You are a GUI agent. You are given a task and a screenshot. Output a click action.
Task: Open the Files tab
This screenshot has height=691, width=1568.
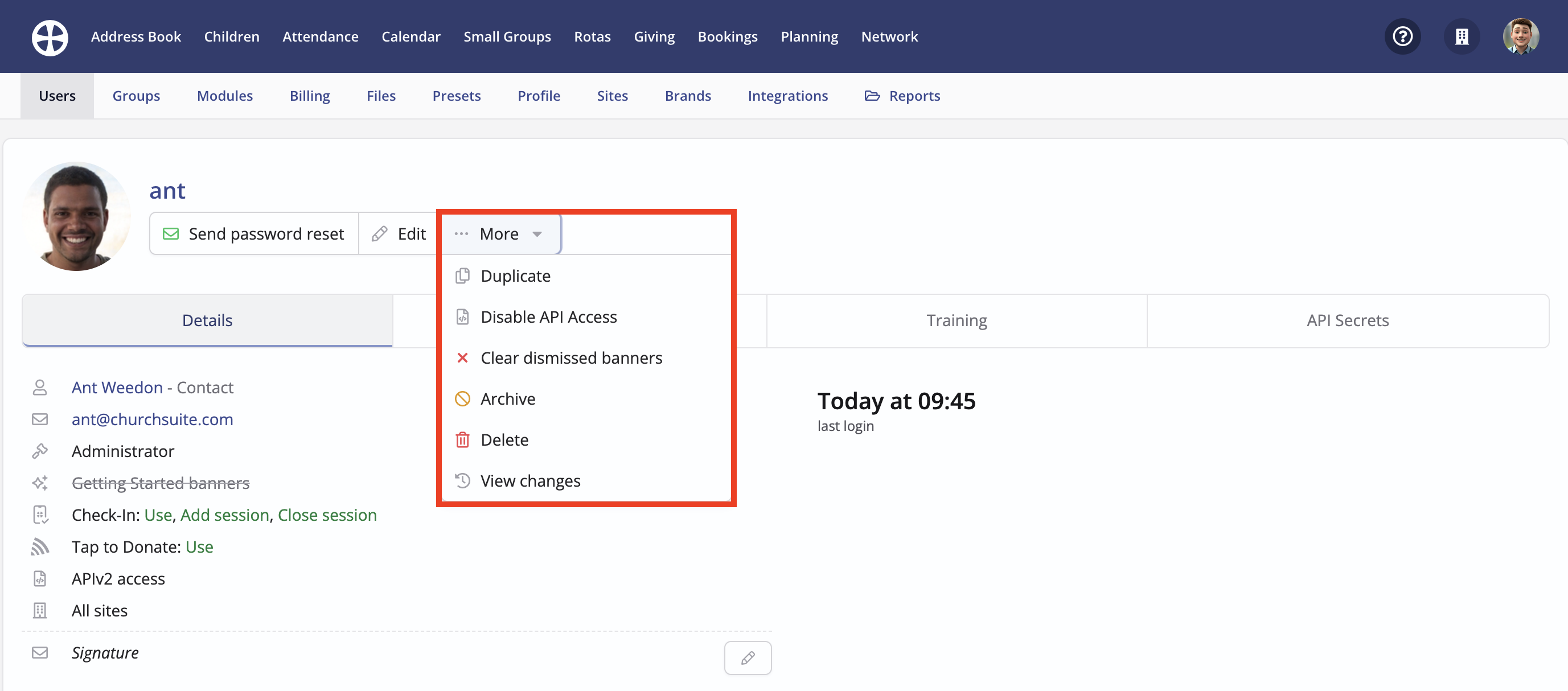(381, 96)
